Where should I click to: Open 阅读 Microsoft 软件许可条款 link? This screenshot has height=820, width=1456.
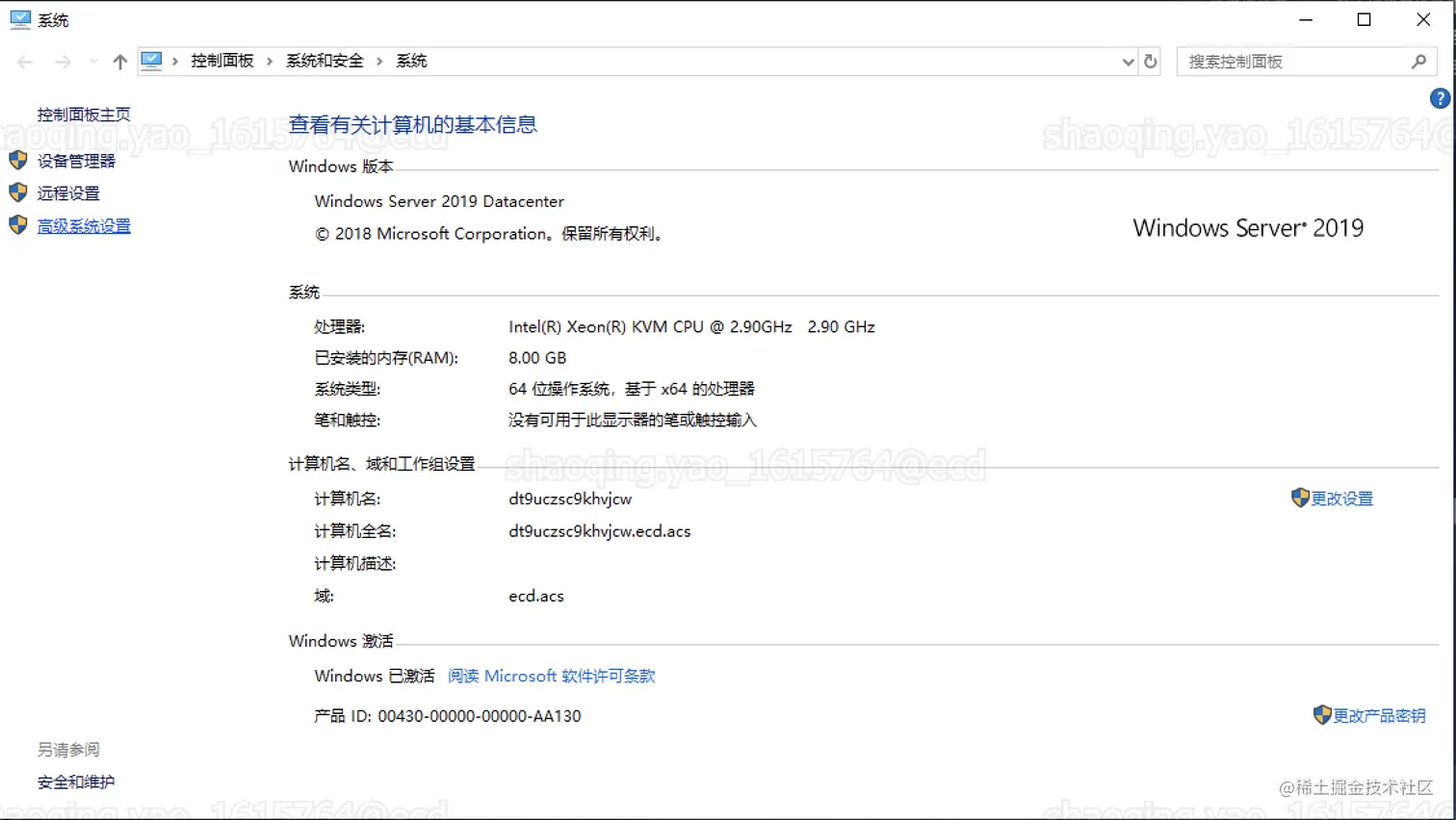coord(552,676)
